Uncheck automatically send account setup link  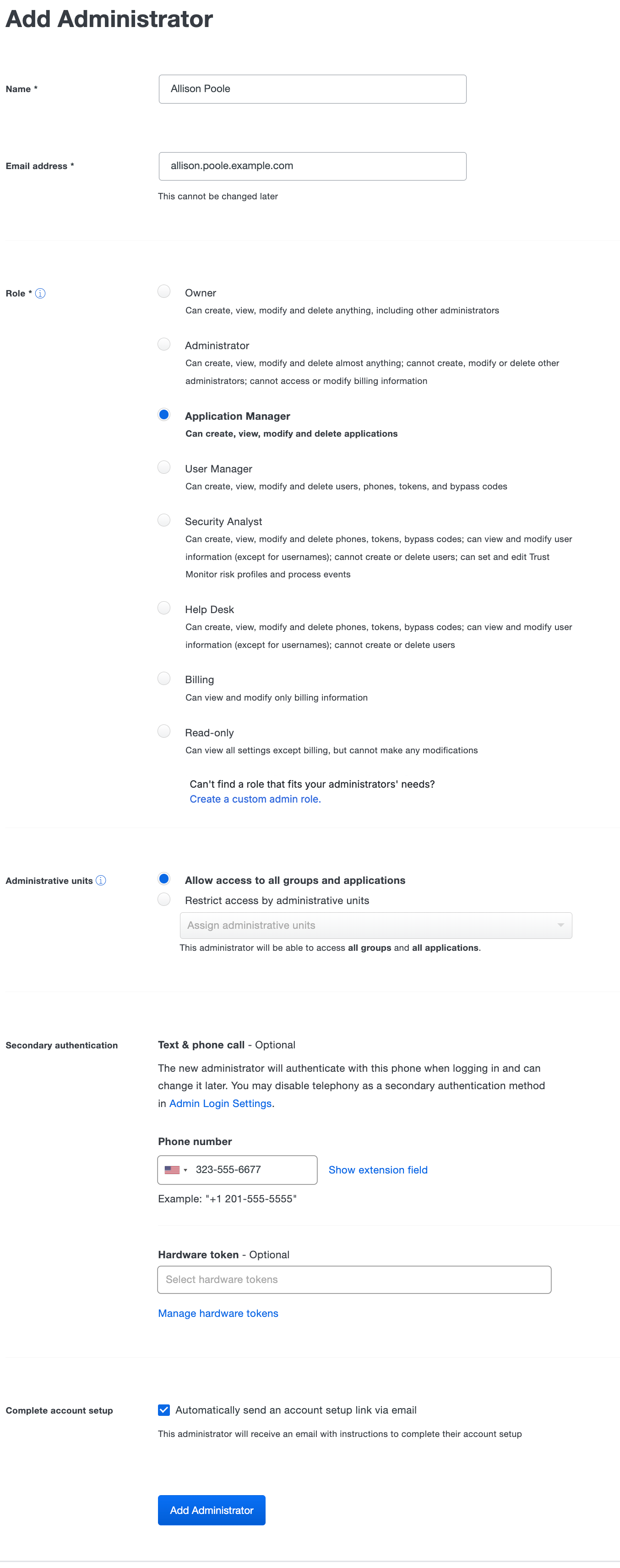(163, 1410)
